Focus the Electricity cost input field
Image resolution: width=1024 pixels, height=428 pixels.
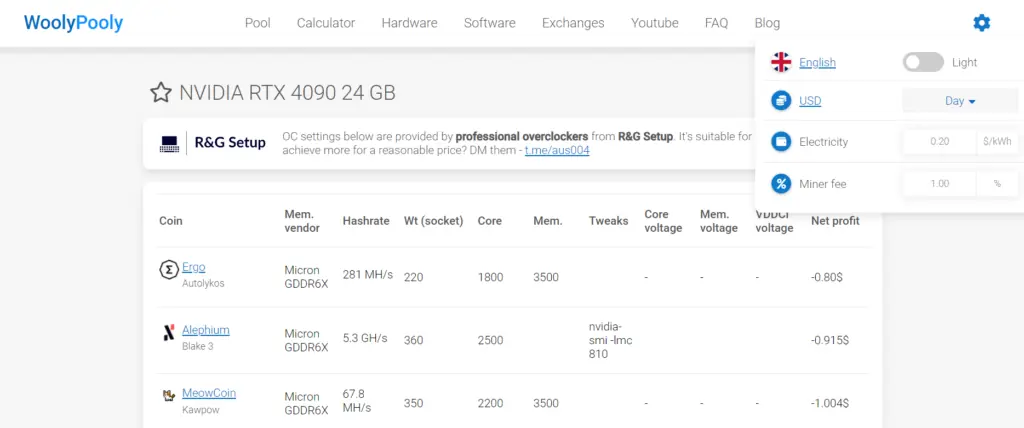click(939, 142)
